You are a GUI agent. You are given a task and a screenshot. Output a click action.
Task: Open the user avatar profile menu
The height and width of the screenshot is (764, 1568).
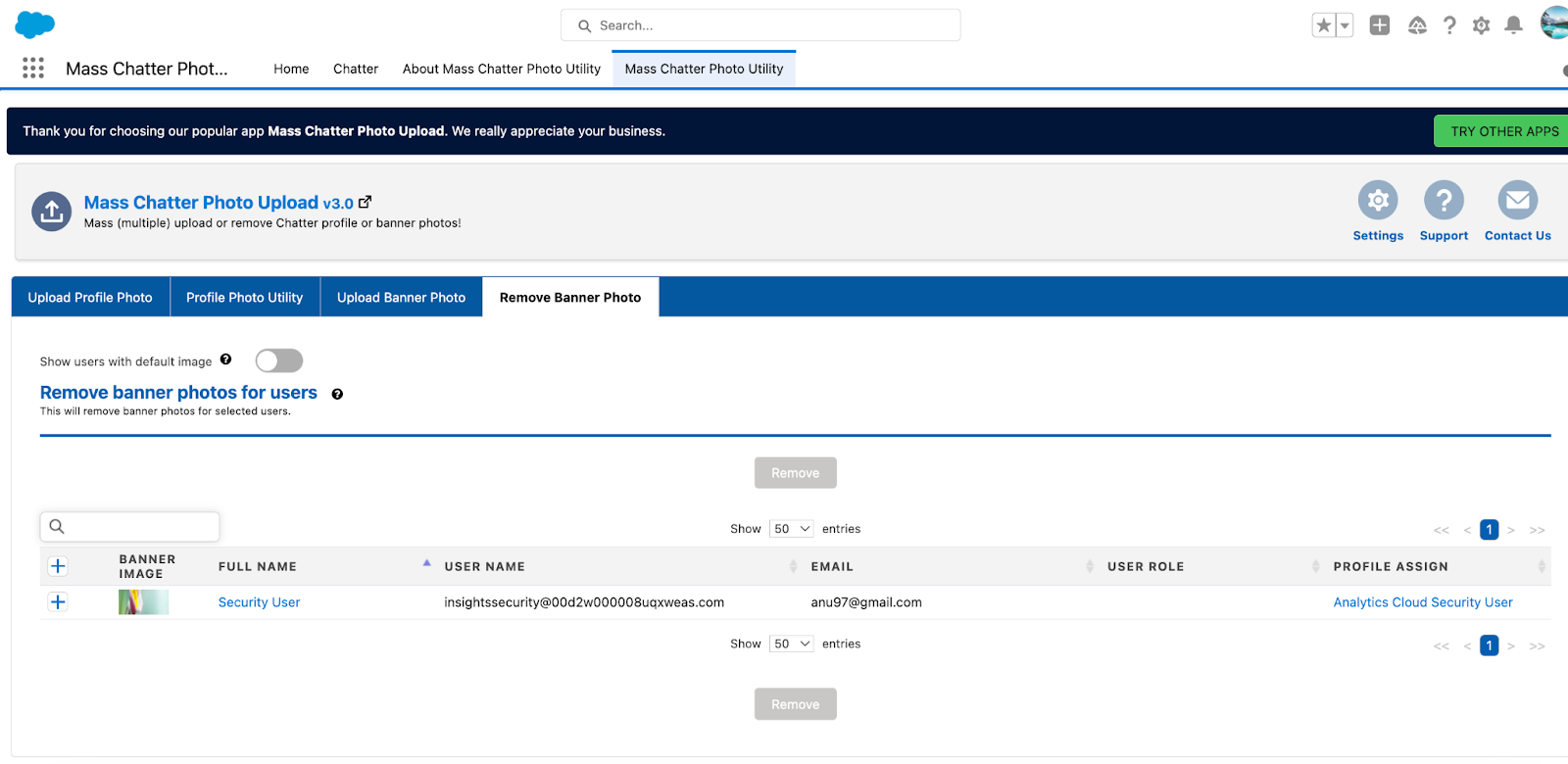[1554, 23]
